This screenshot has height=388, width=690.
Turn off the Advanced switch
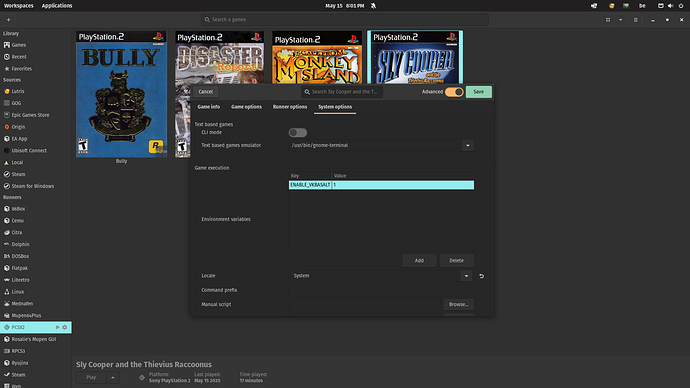[454, 92]
